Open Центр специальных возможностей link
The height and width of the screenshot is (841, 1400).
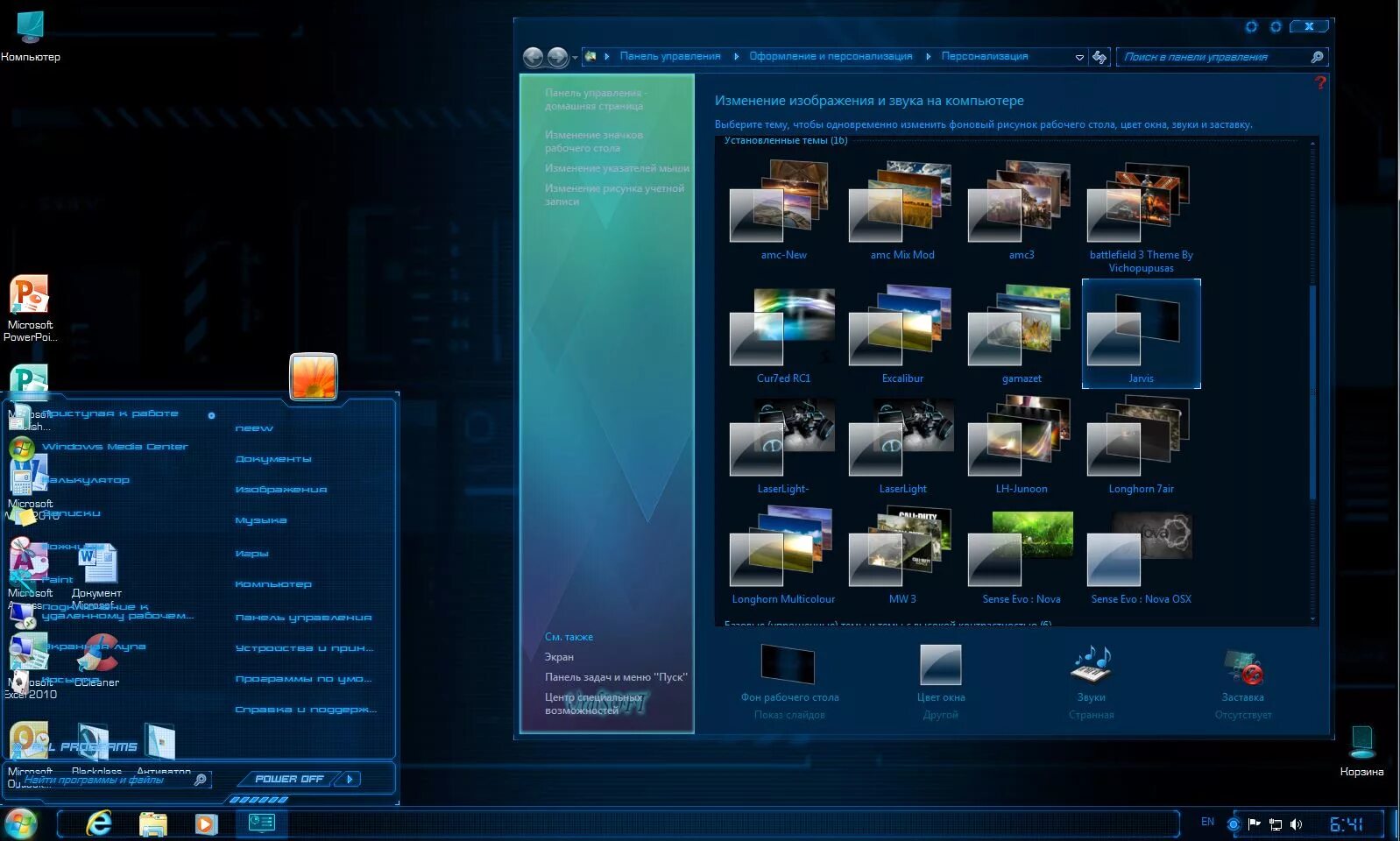tap(593, 703)
